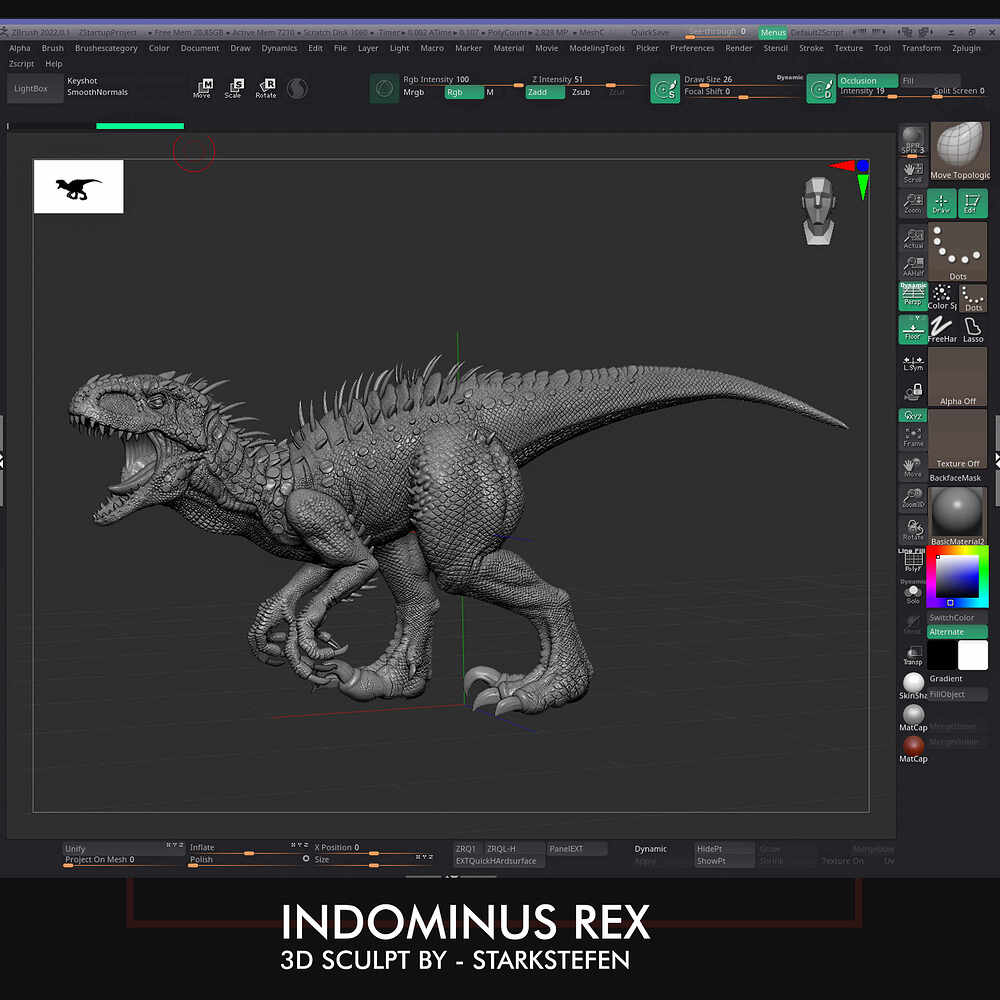The width and height of the screenshot is (1000, 1000).
Task: Select the red MatCap material sphere
Action: (x=913, y=749)
